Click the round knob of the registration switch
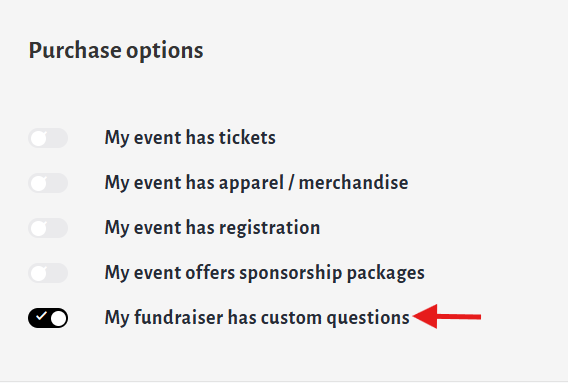This screenshot has width=568, height=383. (x=39, y=229)
